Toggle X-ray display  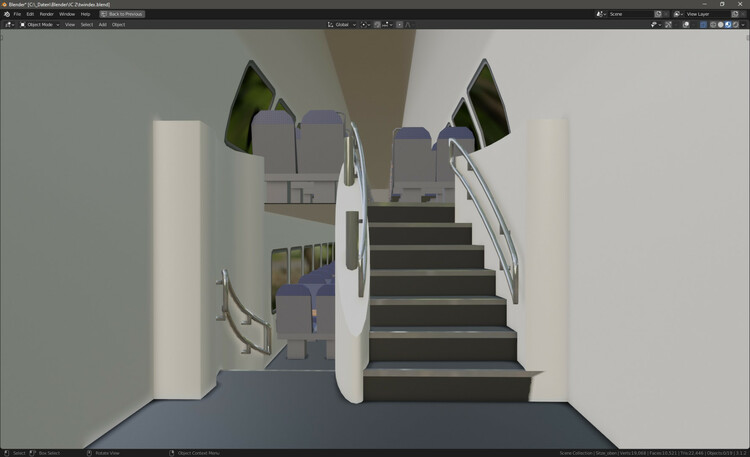[x=703, y=25]
